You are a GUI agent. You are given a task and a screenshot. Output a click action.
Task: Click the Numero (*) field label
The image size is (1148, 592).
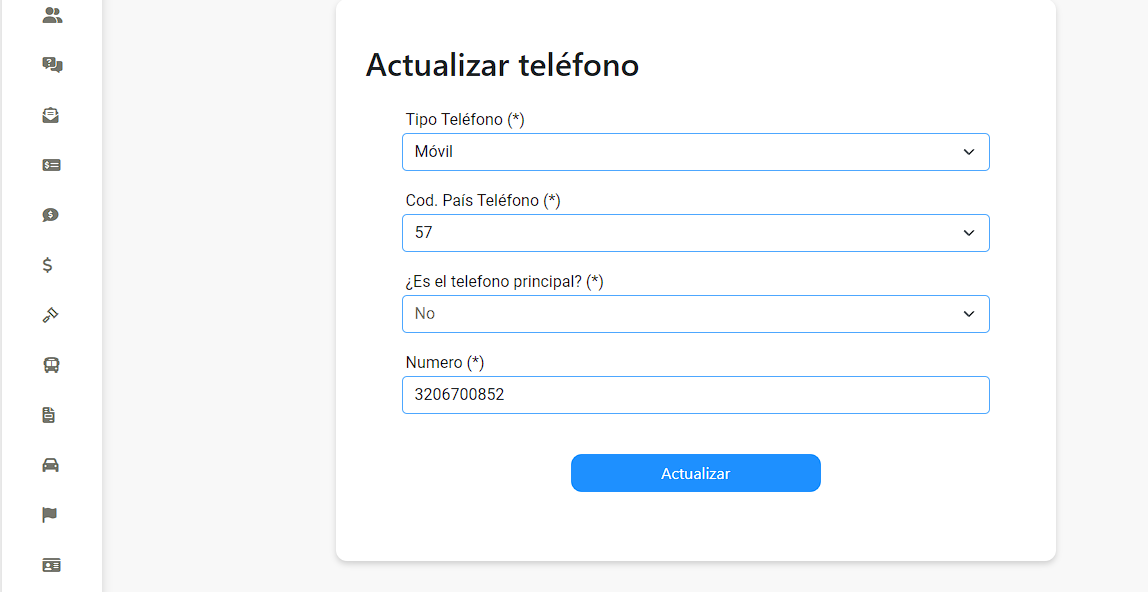click(x=444, y=362)
